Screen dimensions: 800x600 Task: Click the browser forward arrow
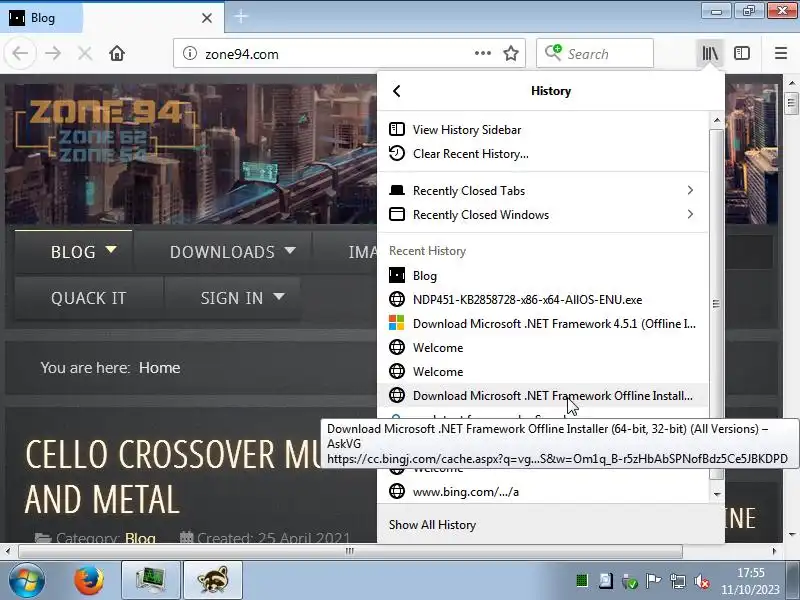[53, 53]
